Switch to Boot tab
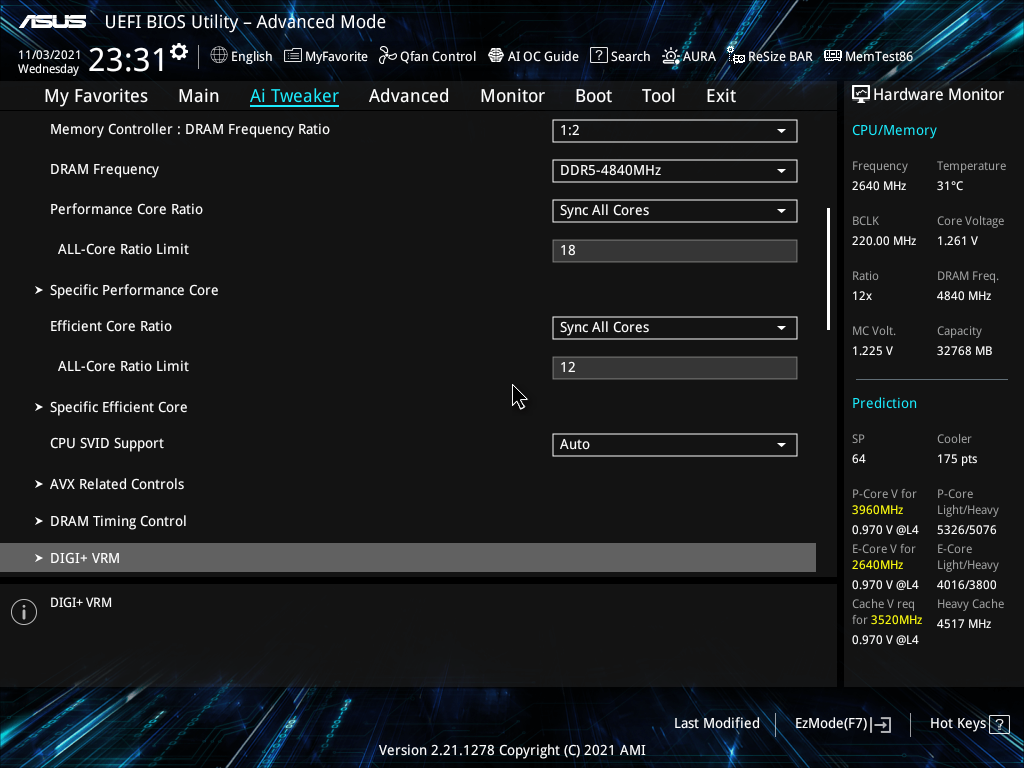This screenshot has width=1024, height=768. point(593,96)
